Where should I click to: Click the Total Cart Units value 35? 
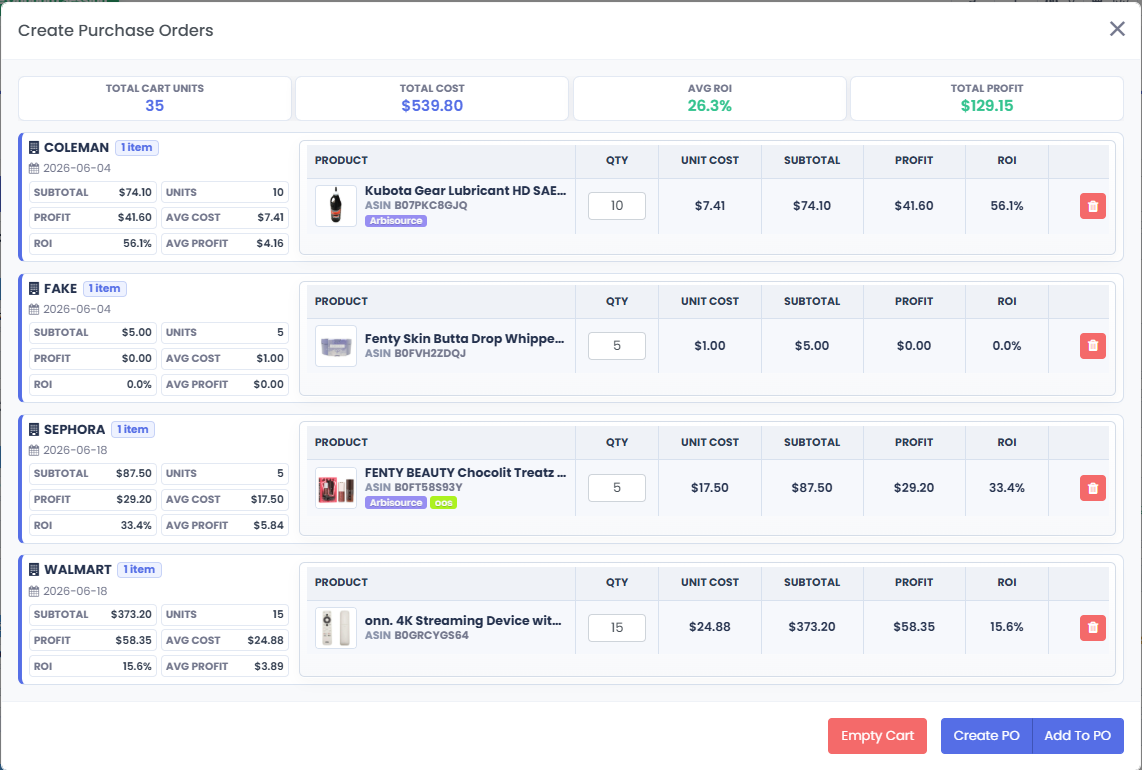click(x=154, y=106)
